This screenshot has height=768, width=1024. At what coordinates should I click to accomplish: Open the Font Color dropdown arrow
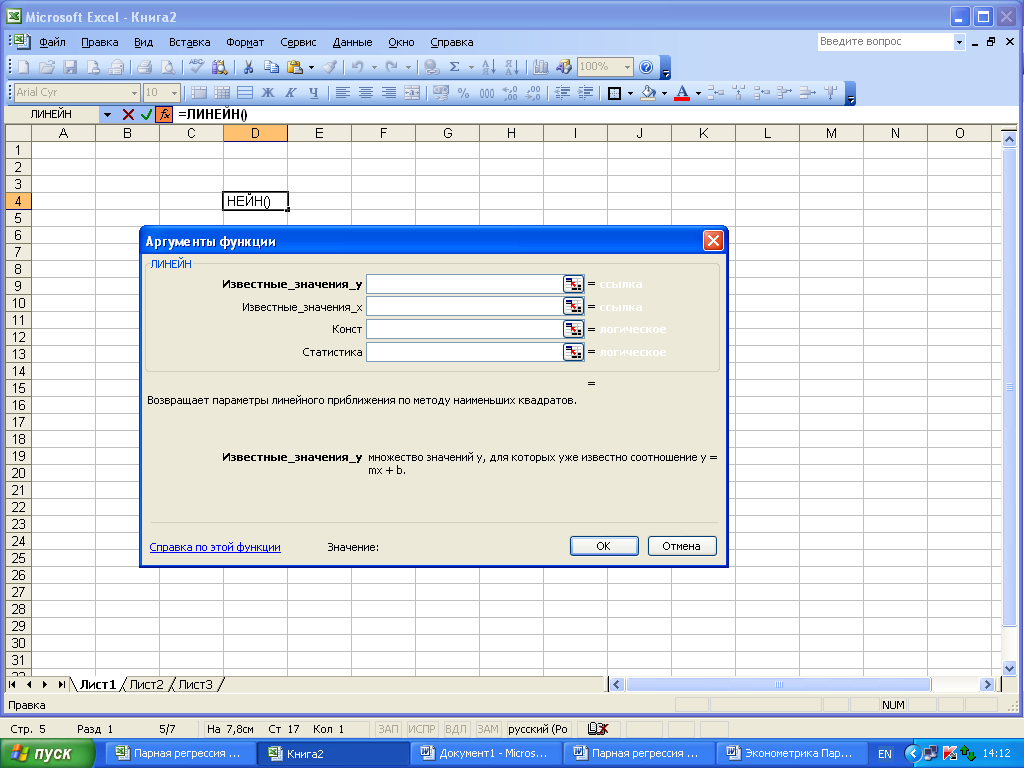(x=698, y=93)
